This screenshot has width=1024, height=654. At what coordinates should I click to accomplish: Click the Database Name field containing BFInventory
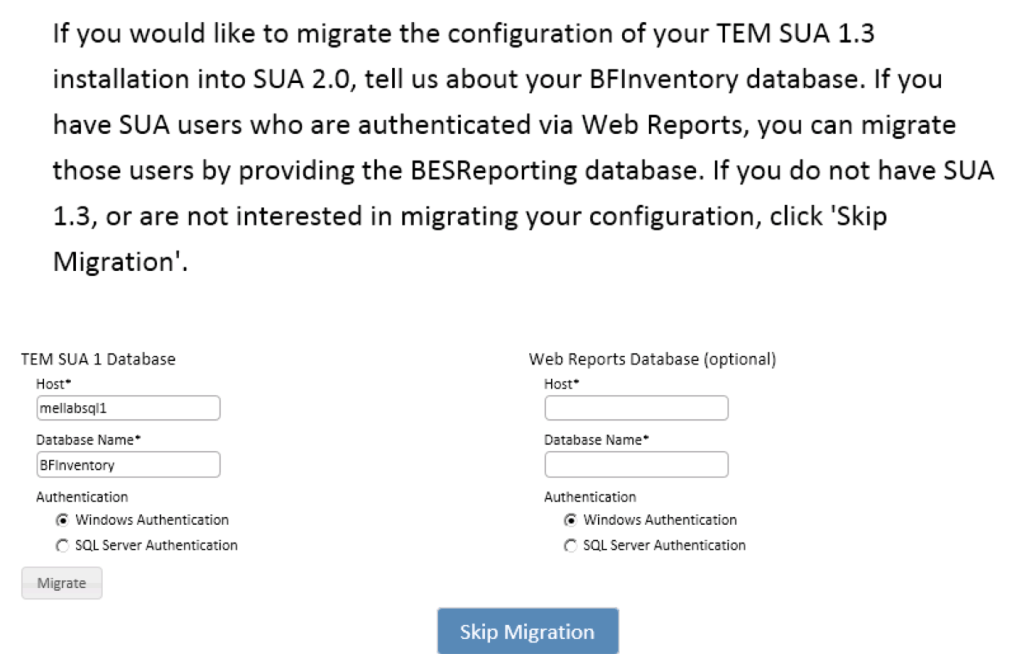[128, 464]
